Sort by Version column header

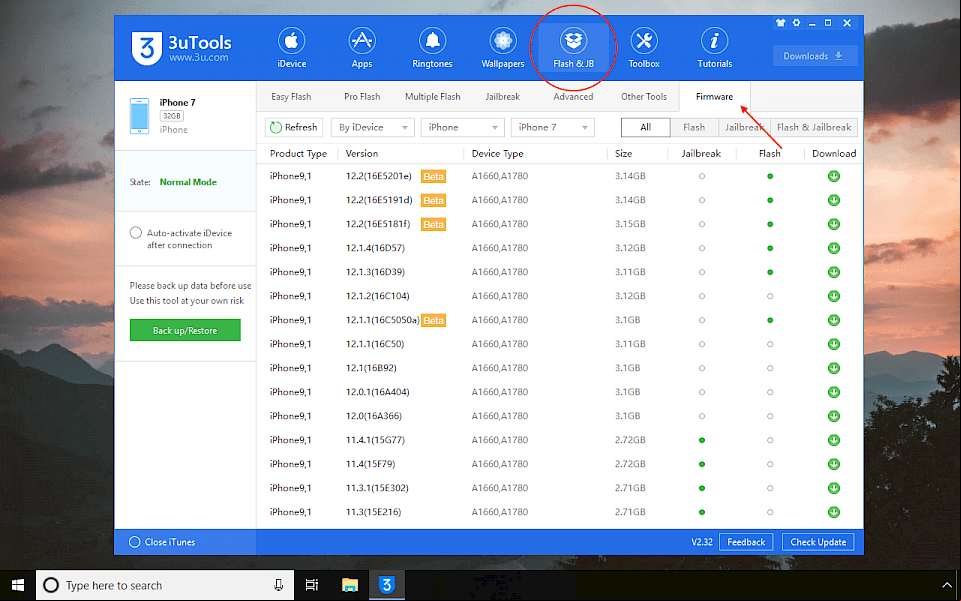(x=362, y=154)
